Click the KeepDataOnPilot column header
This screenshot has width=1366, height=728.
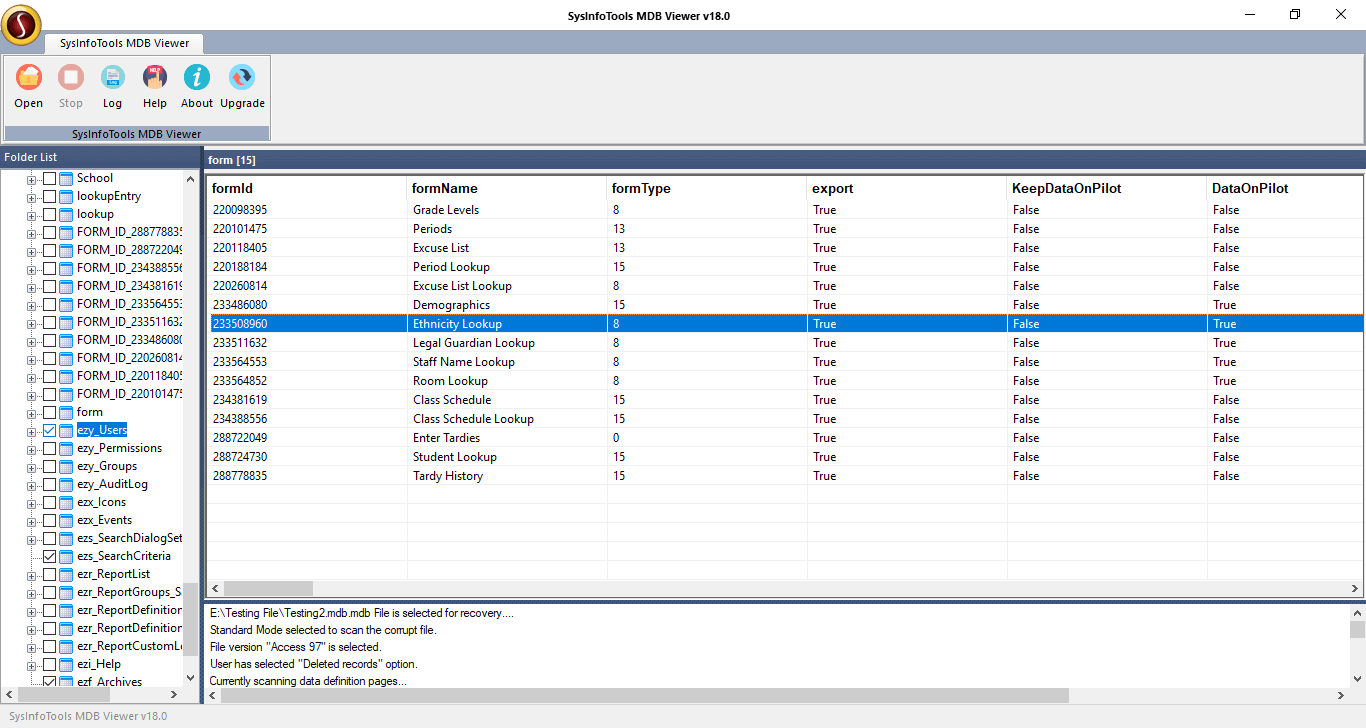[1107, 188]
